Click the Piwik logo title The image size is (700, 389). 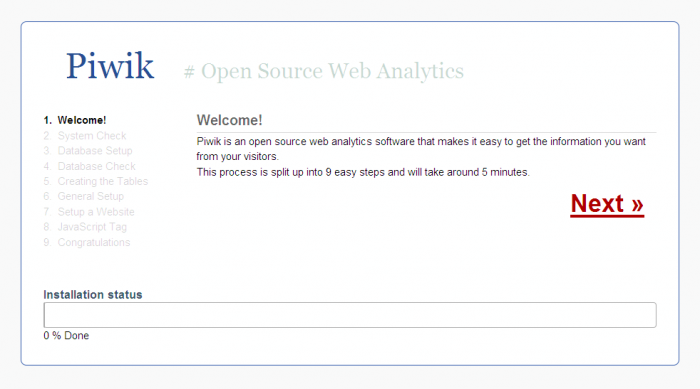(x=110, y=66)
